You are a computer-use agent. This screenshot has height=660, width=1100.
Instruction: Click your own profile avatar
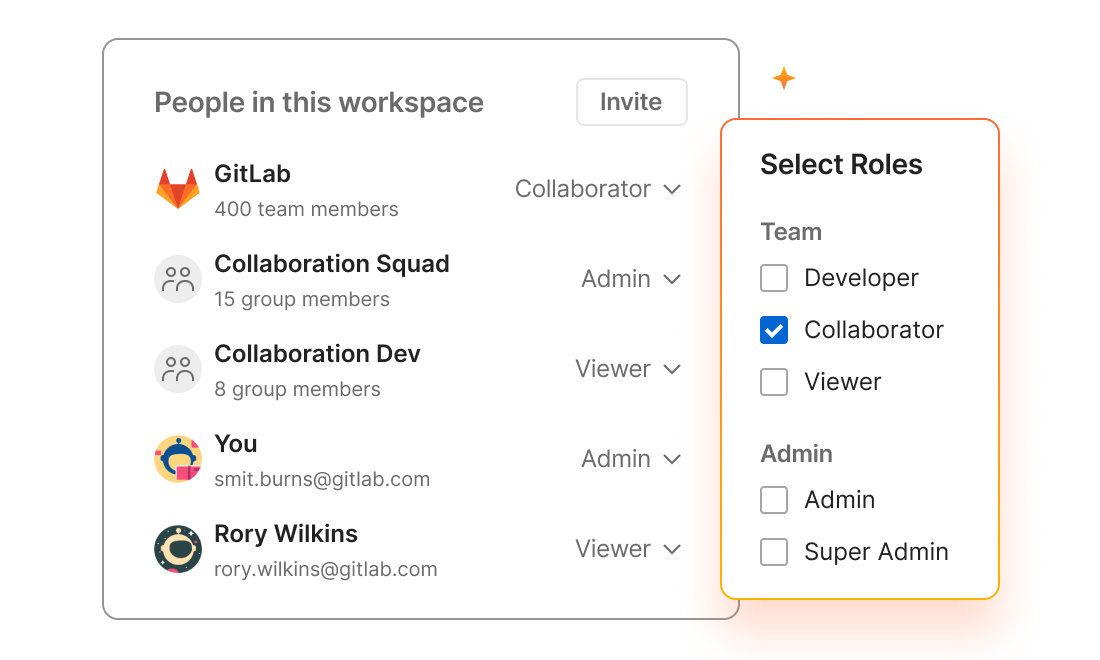point(178,459)
